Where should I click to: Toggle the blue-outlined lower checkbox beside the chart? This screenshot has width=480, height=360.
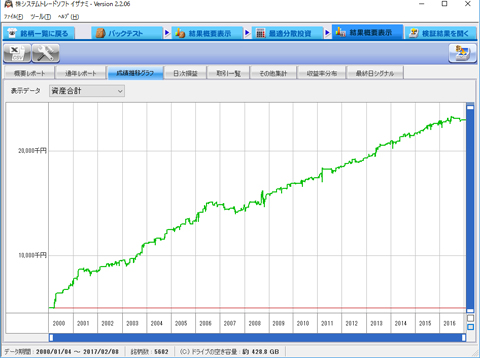pos(470,327)
